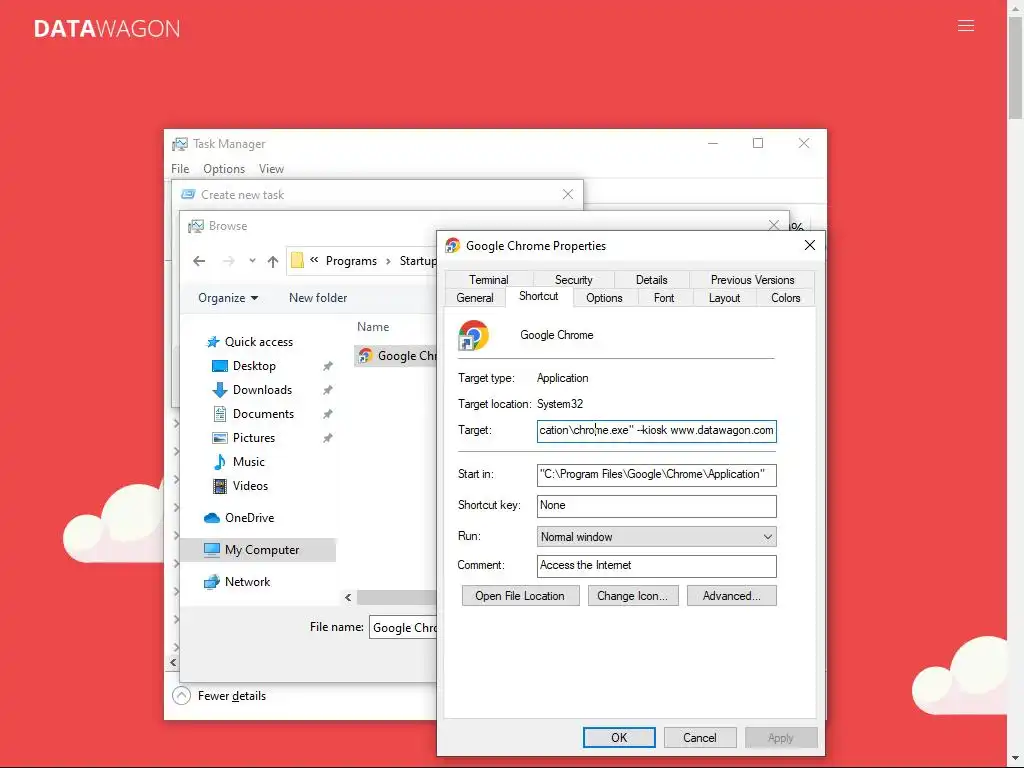The image size is (1024, 768).
Task: Switch to the Font tab
Action: point(664,298)
